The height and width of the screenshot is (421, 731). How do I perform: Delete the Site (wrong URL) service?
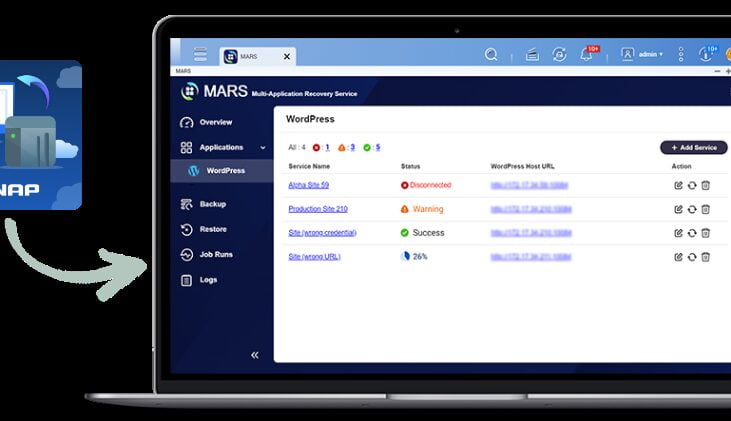tap(705, 257)
